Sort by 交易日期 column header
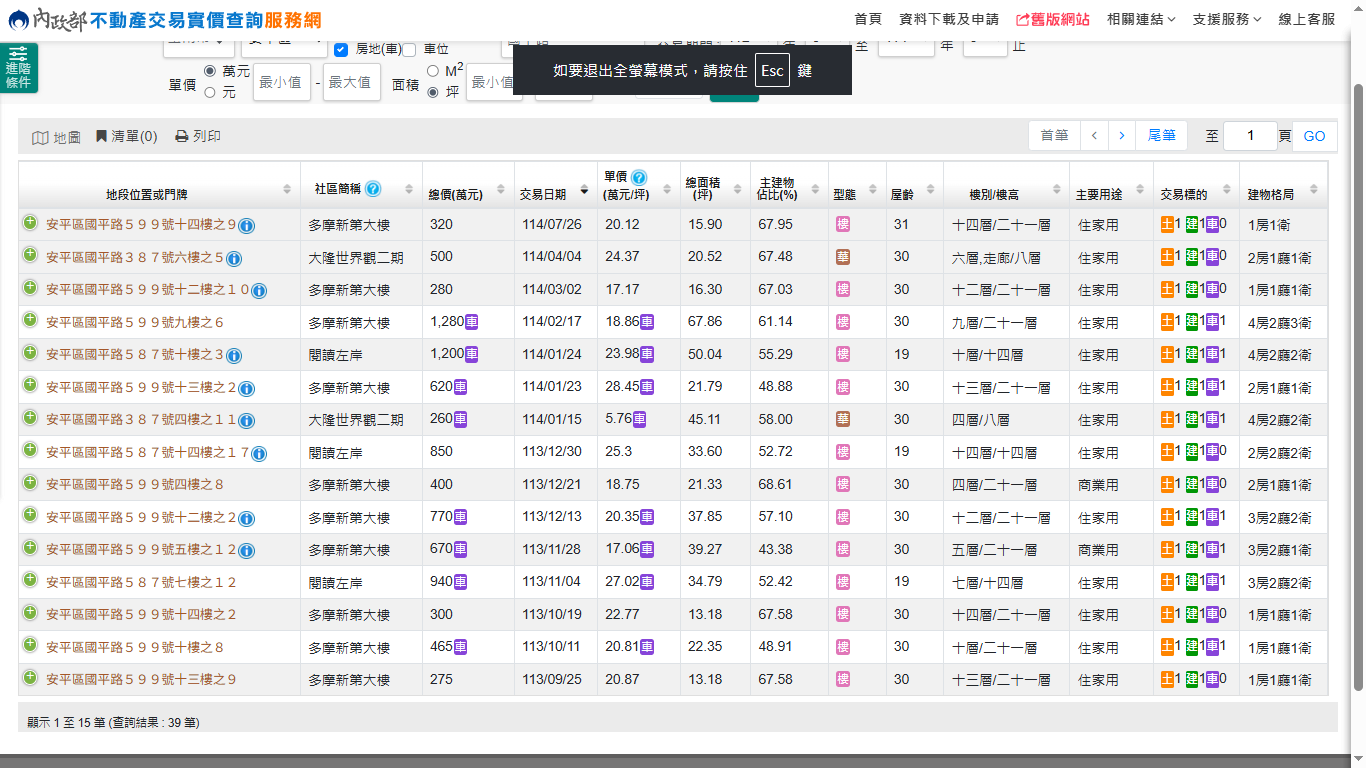1366x768 pixels. pyautogui.click(x=544, y=194)
